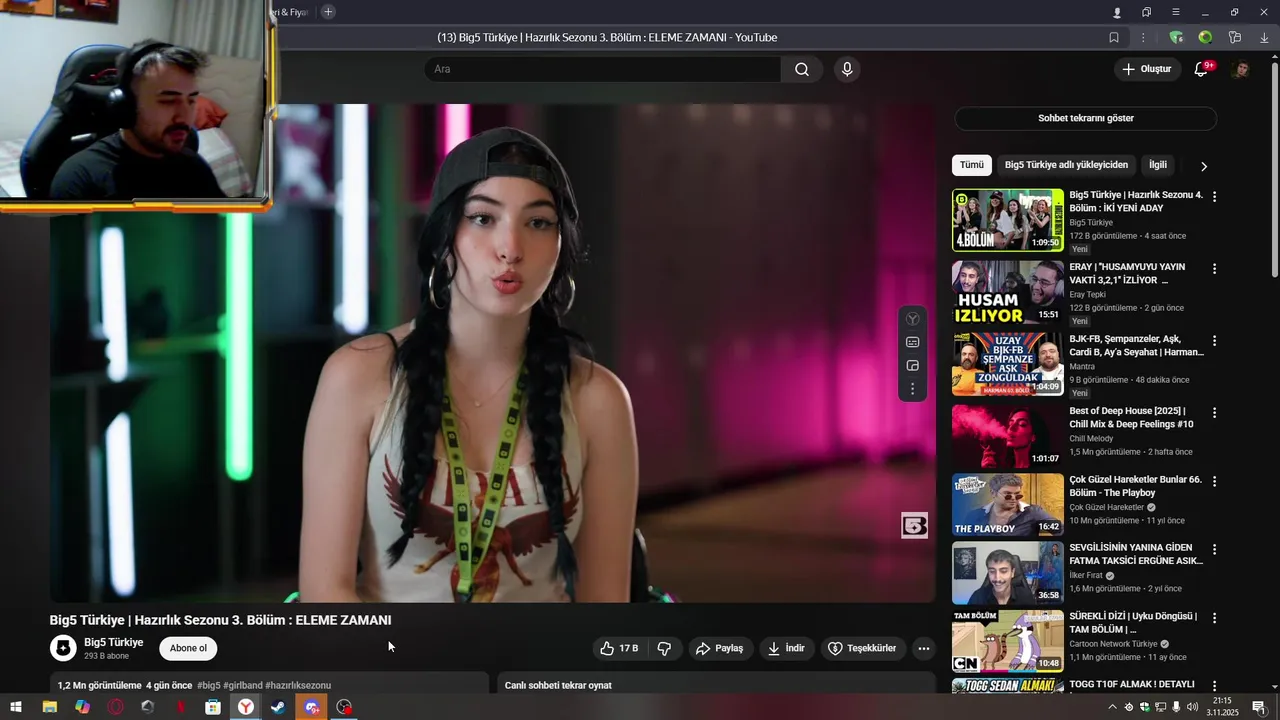The width and height of the screenshot is (1280, 720).
Task: Click the green round eye extension icon
Action: click(1205, 37)
